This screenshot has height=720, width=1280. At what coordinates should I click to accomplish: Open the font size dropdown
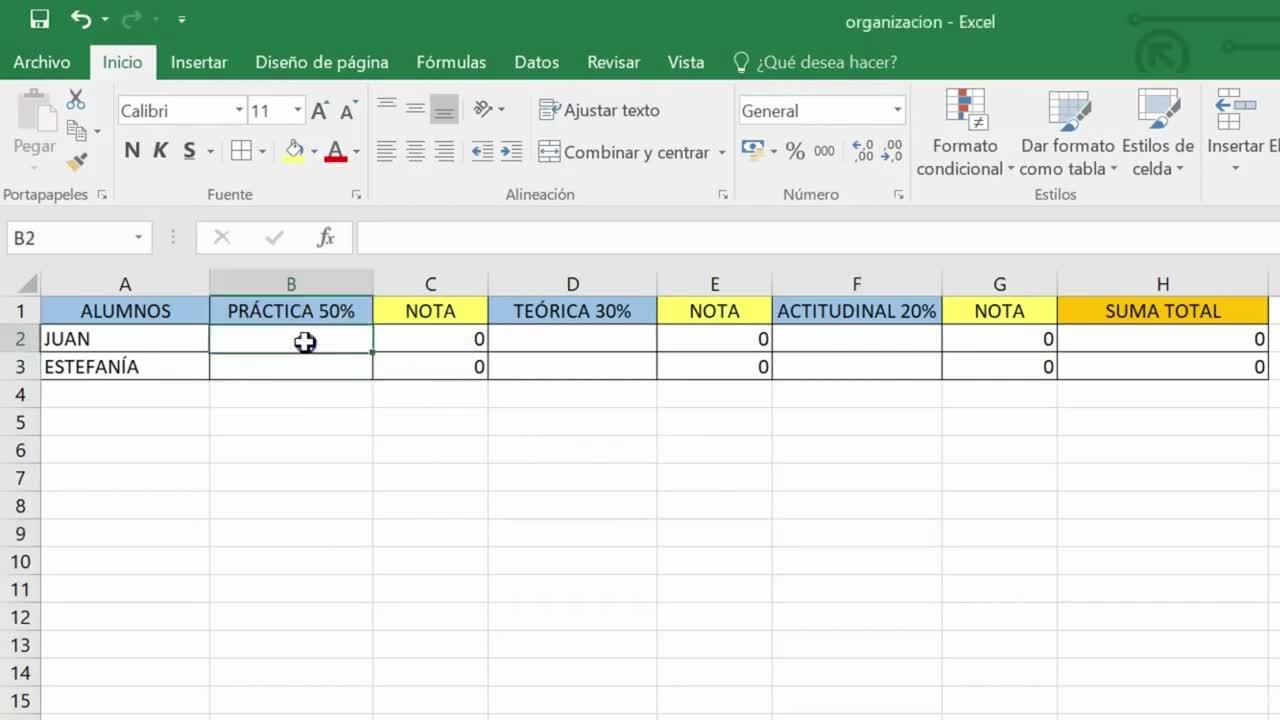298,111
